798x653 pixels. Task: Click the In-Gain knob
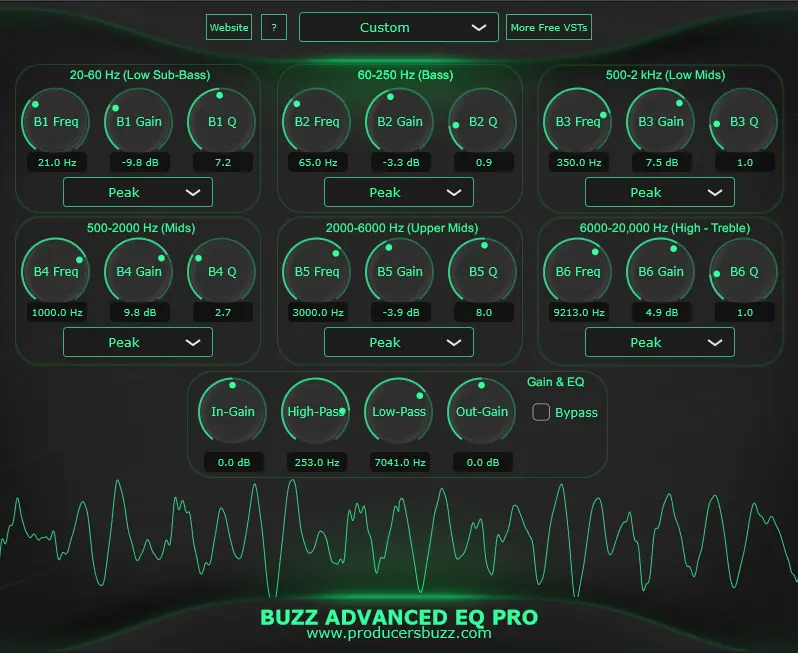[233, 411]
